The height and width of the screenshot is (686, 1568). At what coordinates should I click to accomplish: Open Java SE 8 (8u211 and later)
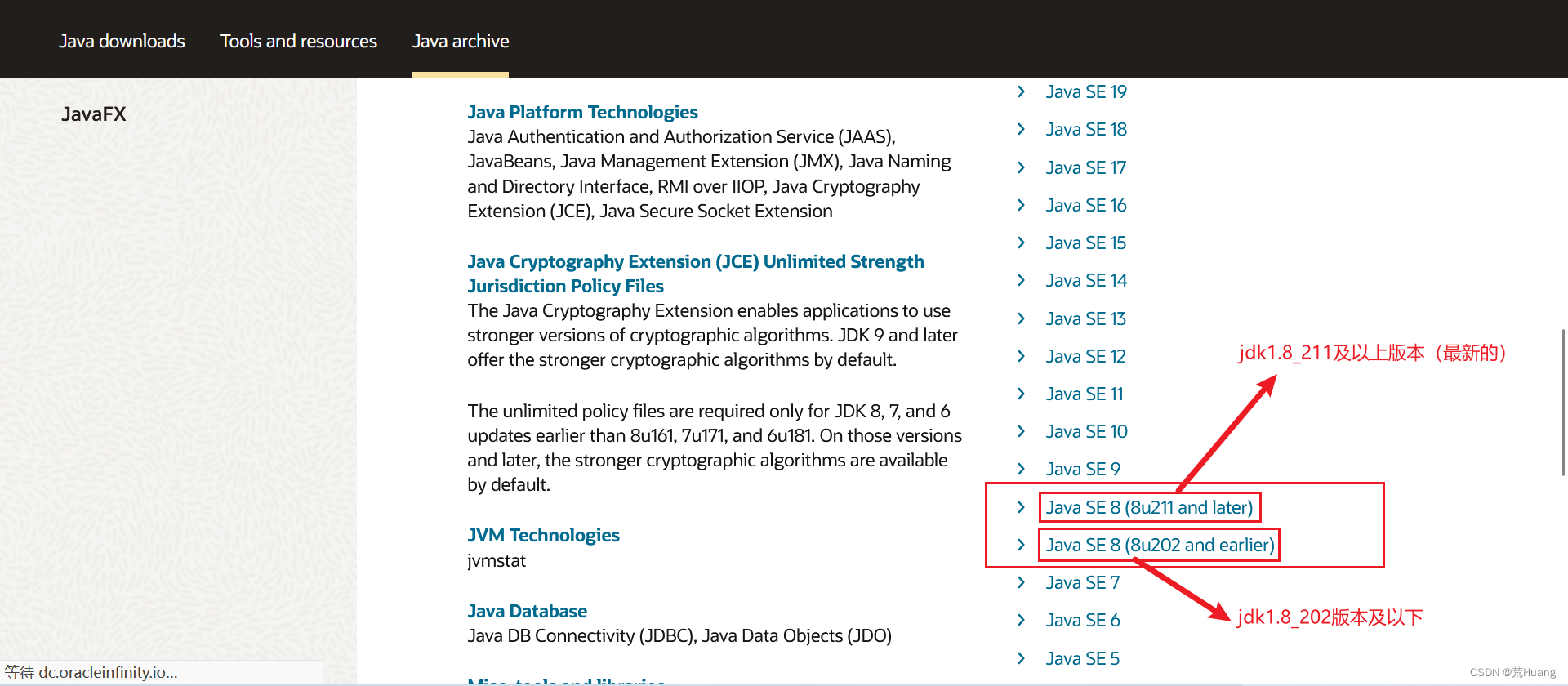click(1149, 507)
